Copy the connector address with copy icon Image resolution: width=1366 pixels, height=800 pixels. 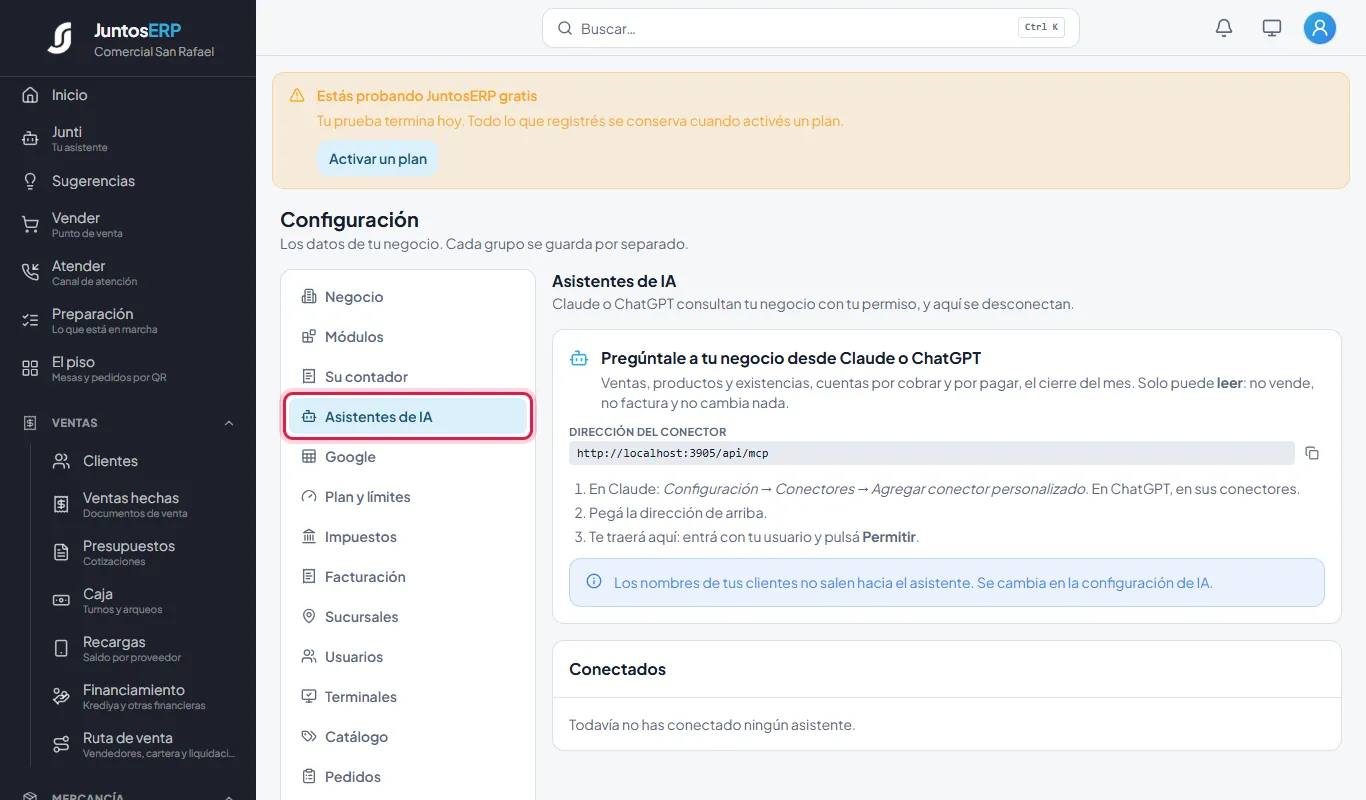click(1312, 453)
